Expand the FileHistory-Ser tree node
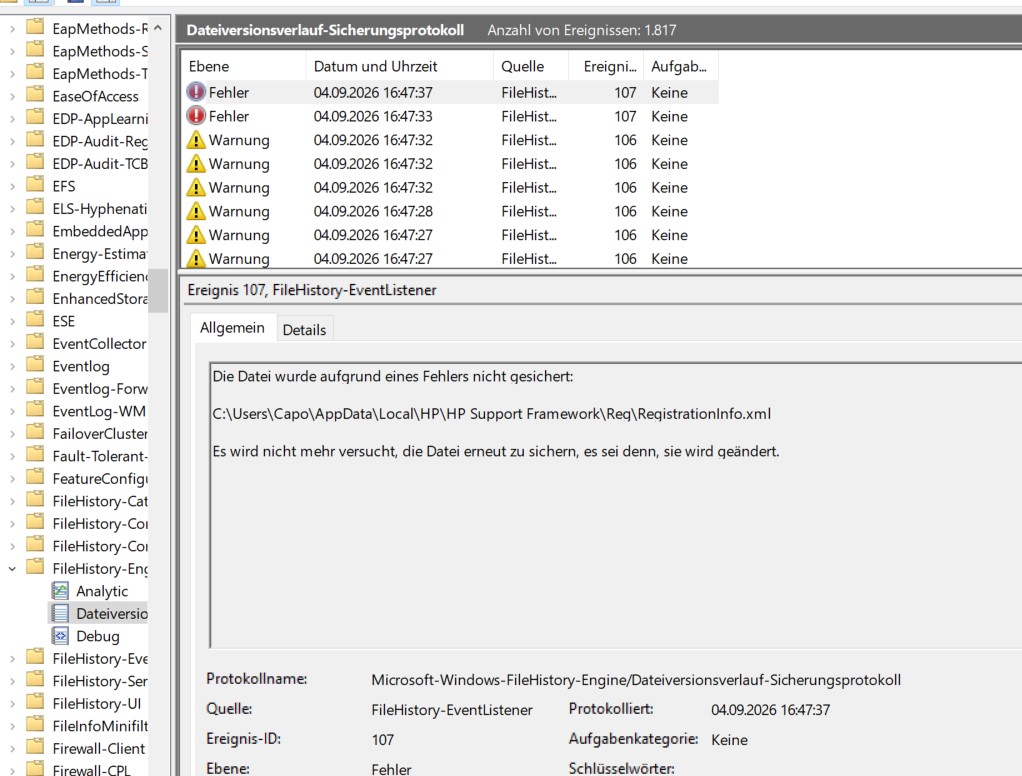The height and width of the screenshot is (776, 1022). [12, 682]
